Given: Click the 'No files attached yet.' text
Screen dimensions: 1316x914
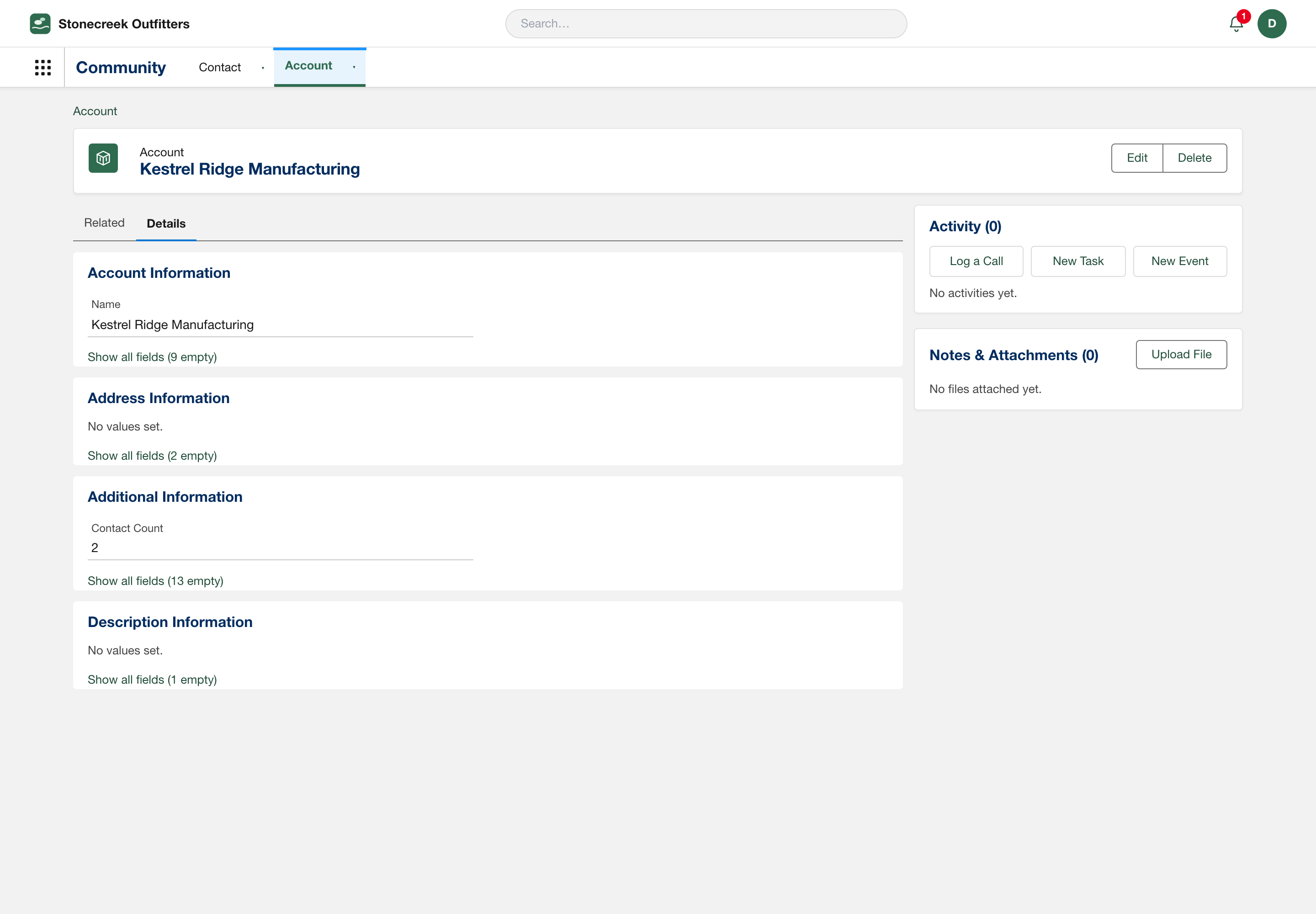Looking at the screenshot, I should (x=985, y=389).
